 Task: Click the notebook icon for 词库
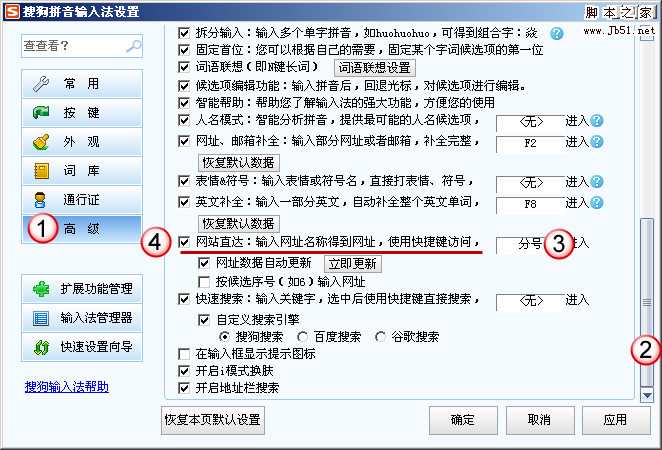pos(41,171)
